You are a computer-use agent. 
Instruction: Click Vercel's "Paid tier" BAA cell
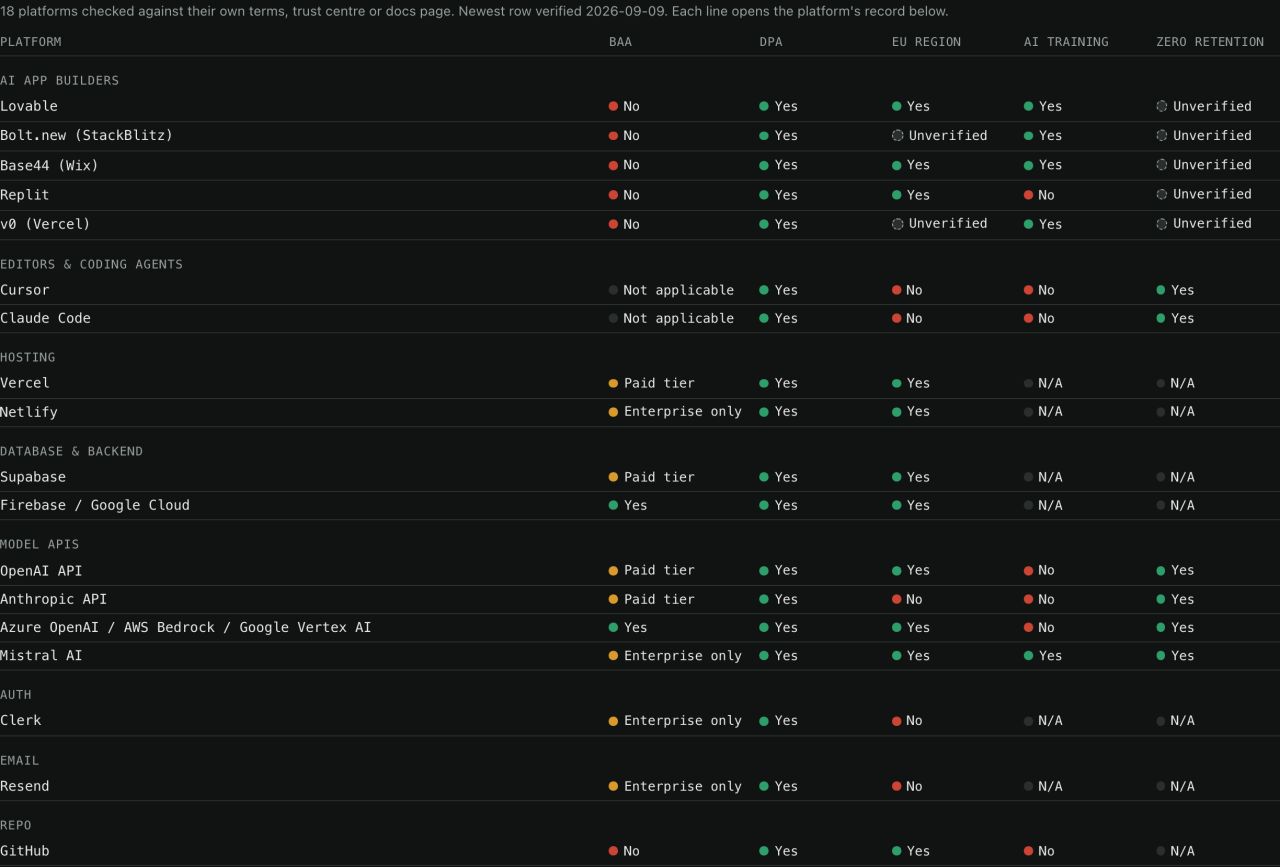(652, 383)
